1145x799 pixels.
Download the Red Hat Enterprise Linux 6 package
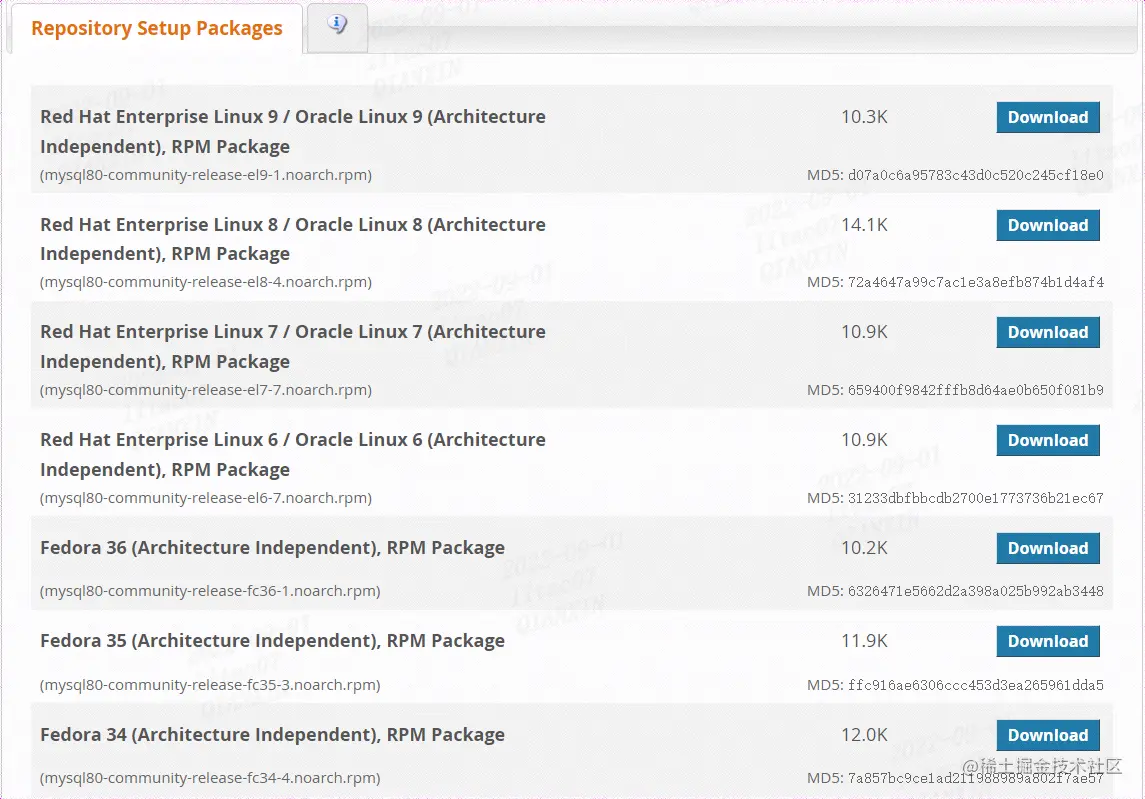point(1048,440)
